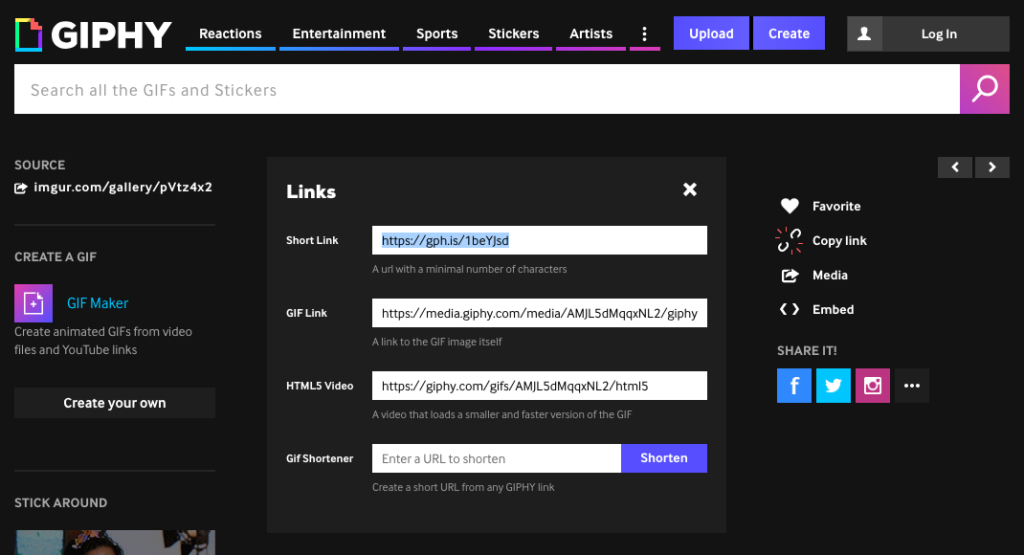Click the Shorten button
Viewport: 1024px width, 555px height.
(664, 458)
